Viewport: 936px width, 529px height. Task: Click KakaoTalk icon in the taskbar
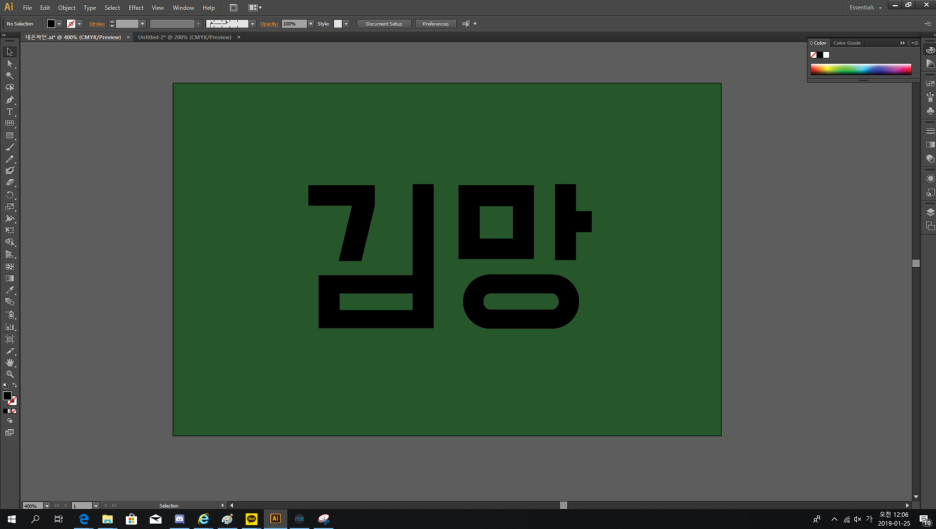tap(251, 519)
